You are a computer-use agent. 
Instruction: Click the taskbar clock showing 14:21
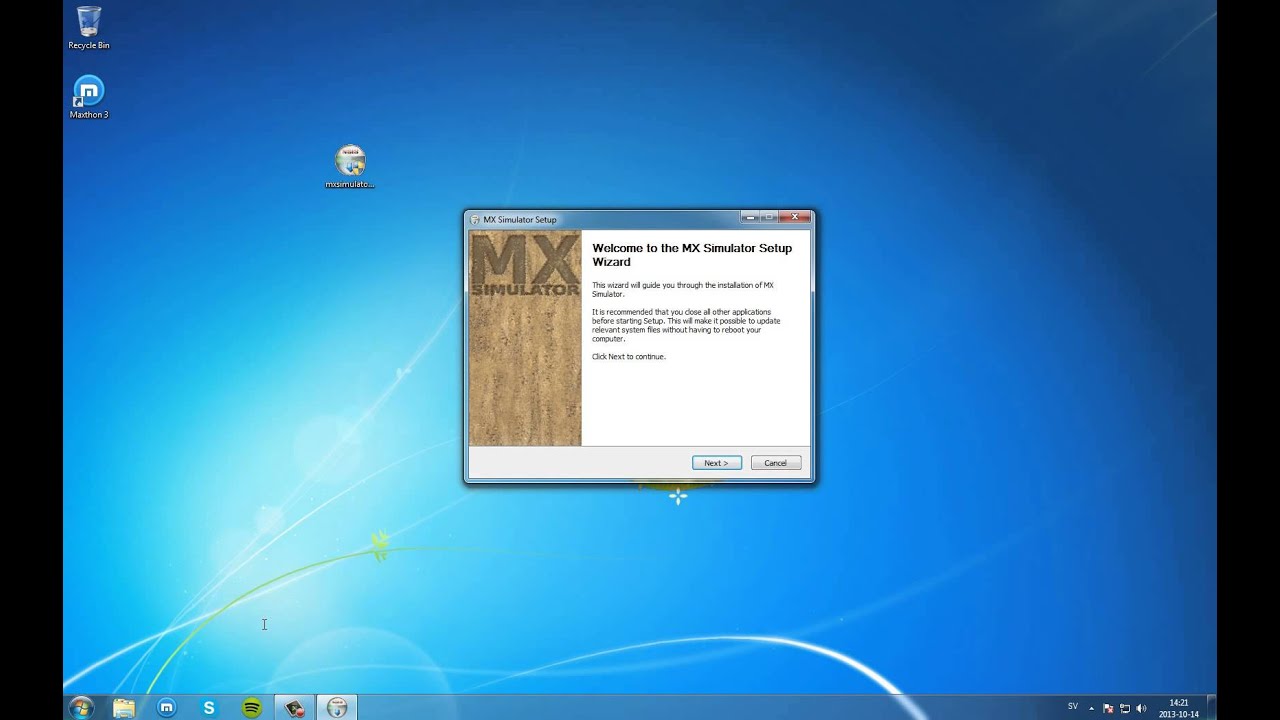click(1179, 708)
